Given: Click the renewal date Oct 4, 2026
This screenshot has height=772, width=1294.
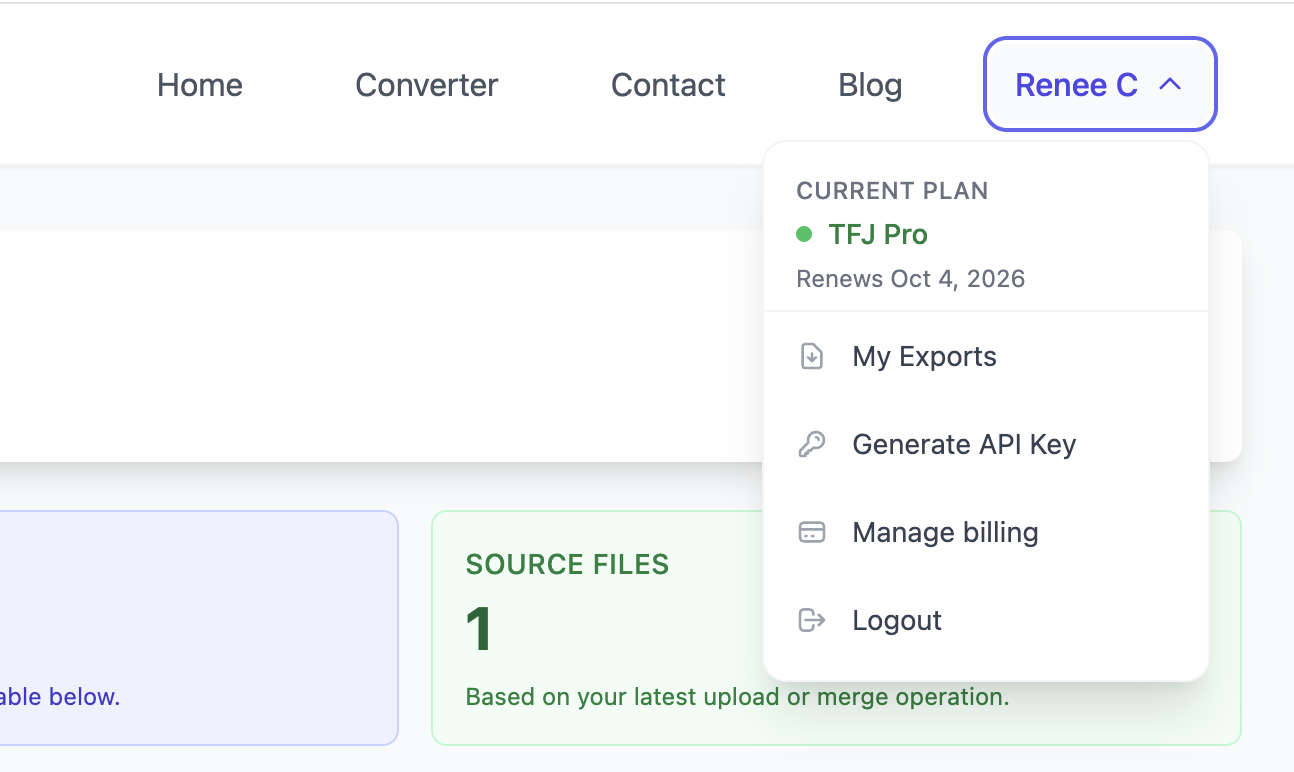Looking at the screenshot, I should [910, 278].
